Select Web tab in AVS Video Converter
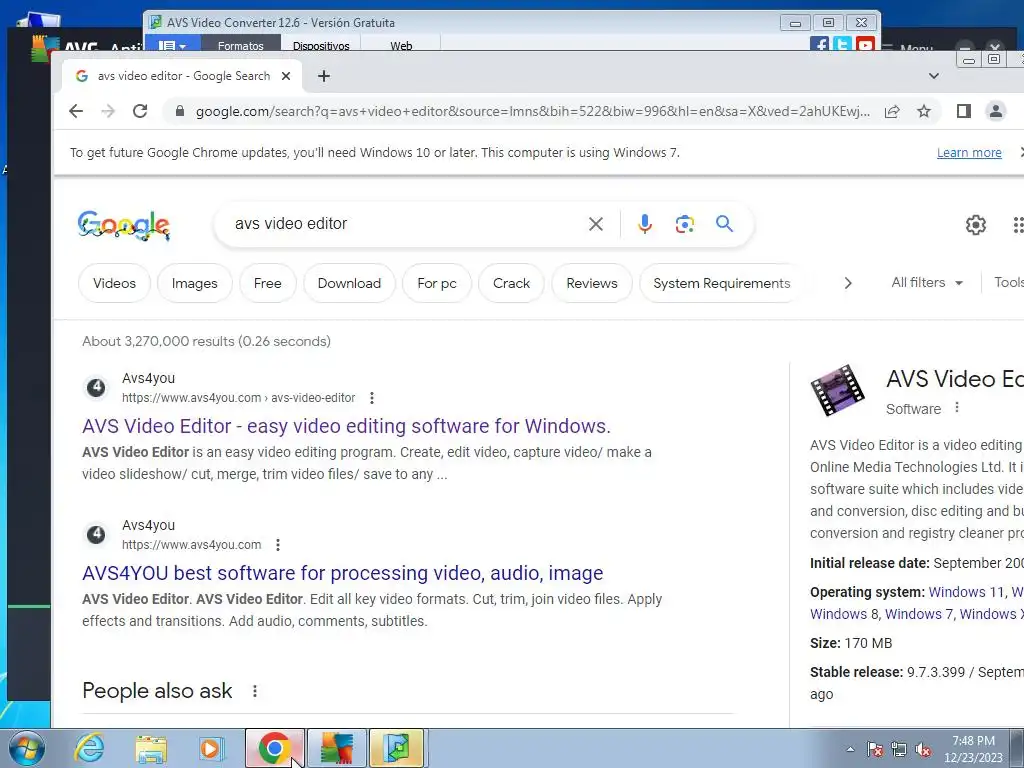This screenshot has height=768, width=1024. (401, 44)
